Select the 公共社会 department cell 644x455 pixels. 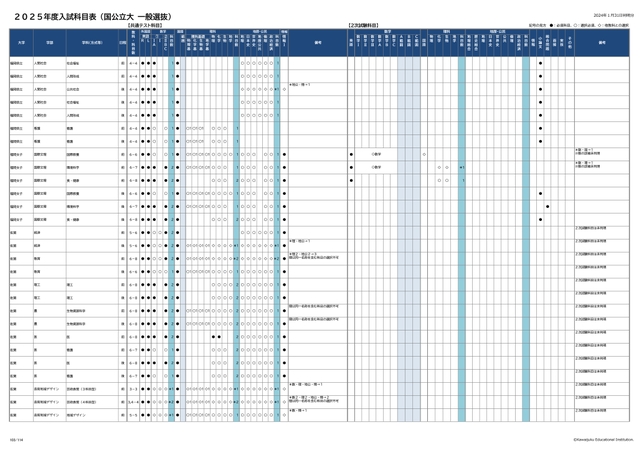[x=74, y=88]
